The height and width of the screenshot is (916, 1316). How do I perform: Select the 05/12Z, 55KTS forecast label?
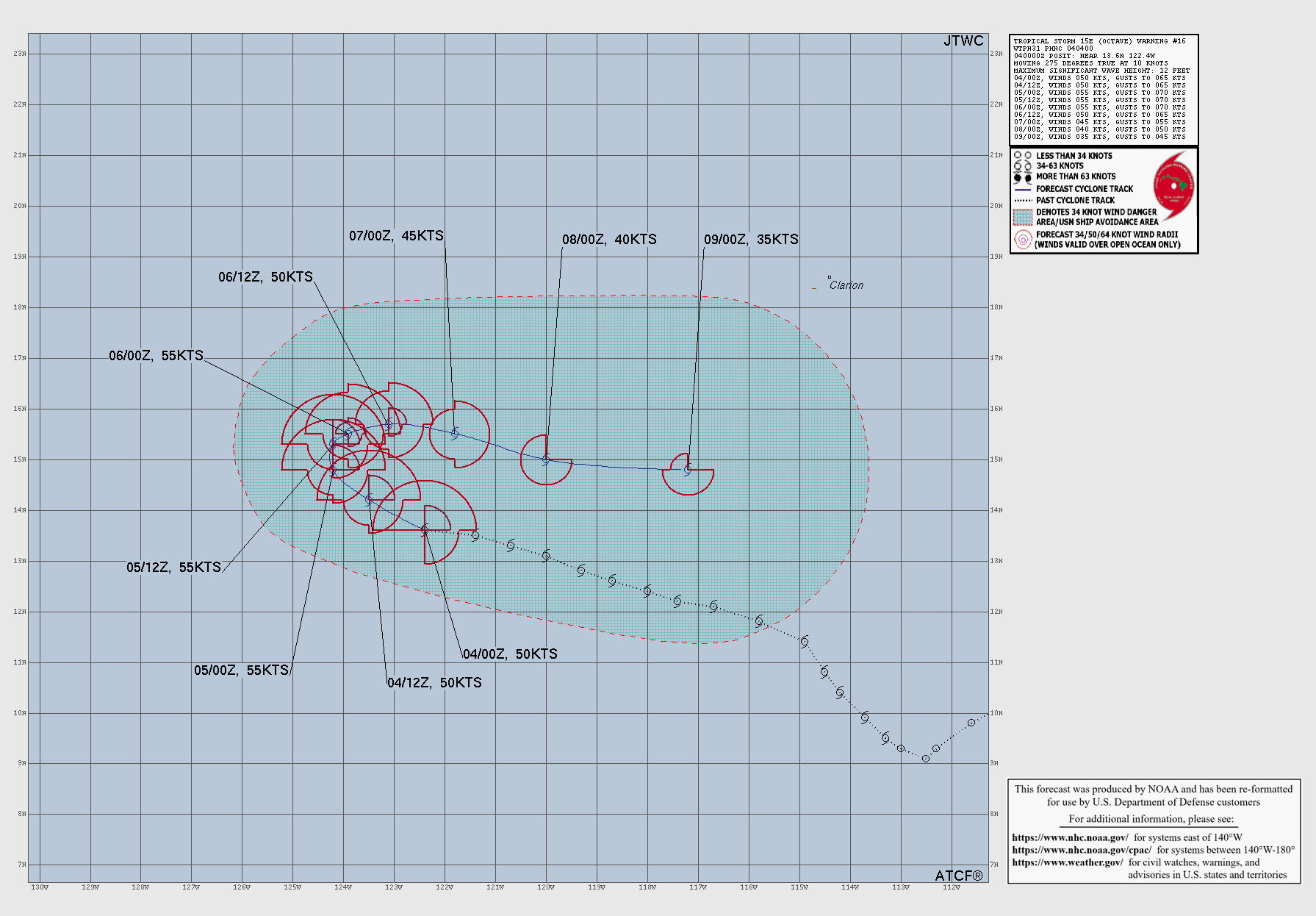[x=173, y=568]
